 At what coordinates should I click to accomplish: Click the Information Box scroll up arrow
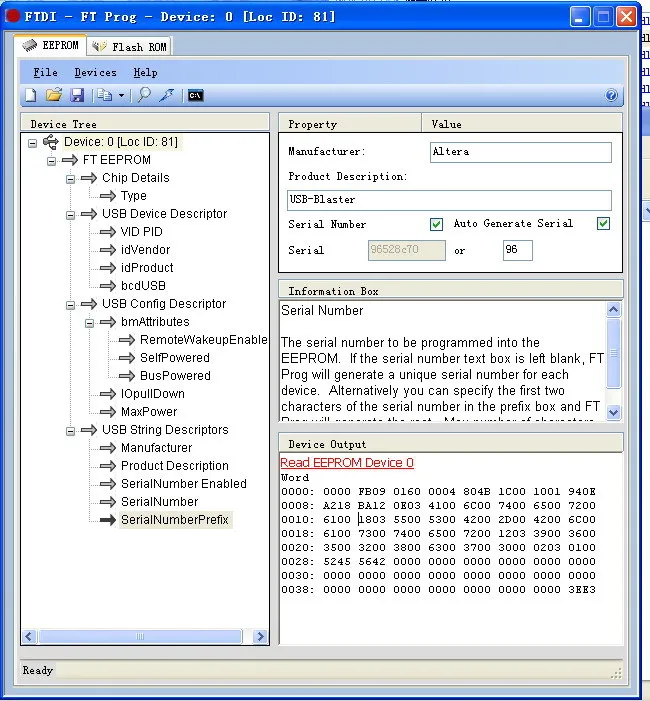coord(613,309)
